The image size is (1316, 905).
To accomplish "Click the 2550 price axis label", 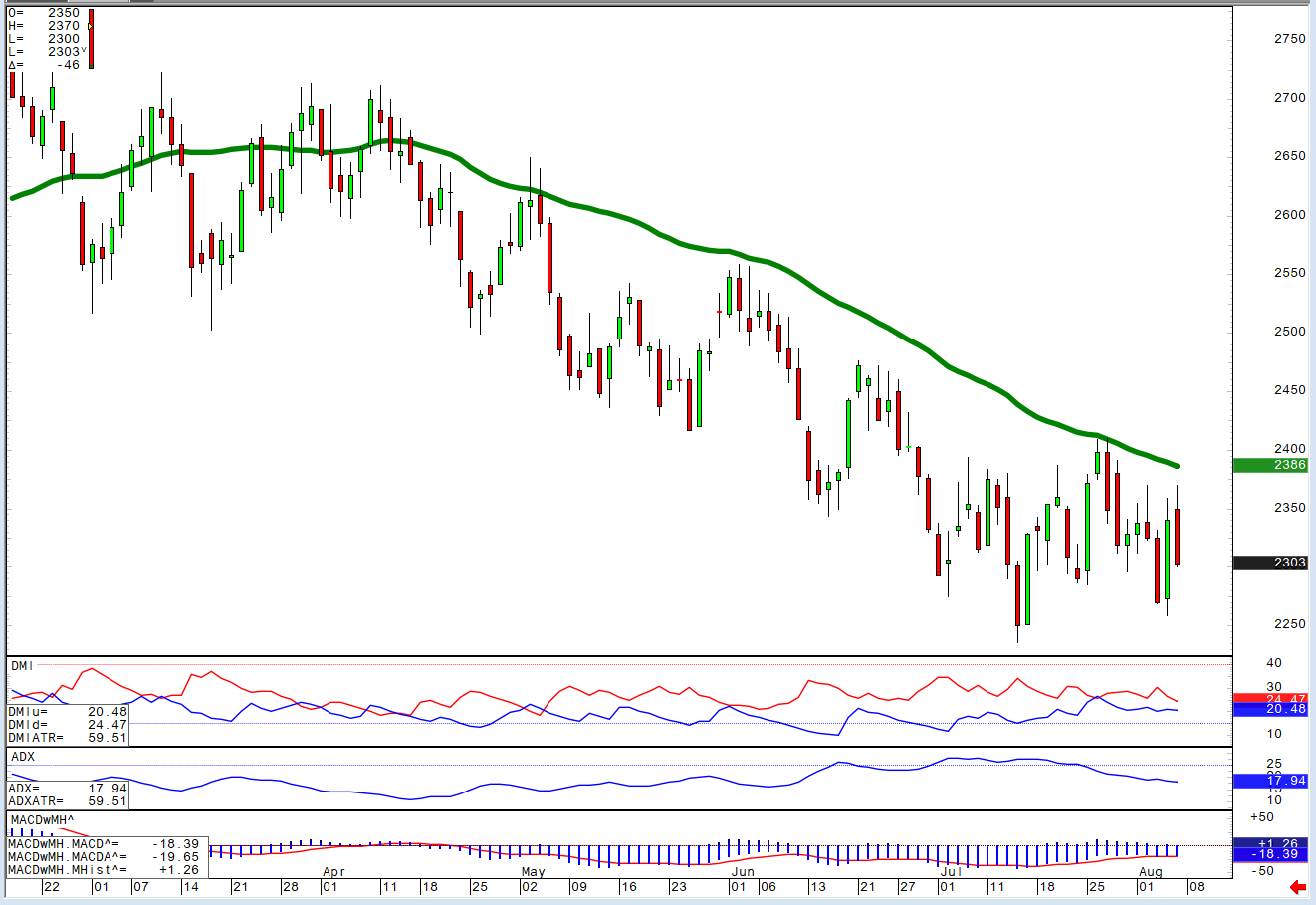I will coord(1290,273).
